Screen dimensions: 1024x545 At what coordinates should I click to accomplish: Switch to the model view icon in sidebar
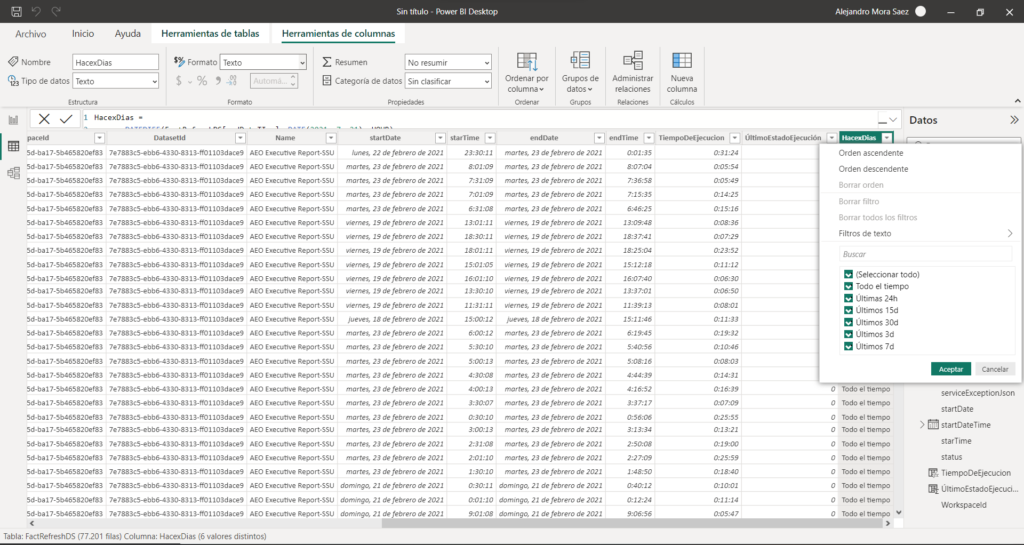pos(14,172)
